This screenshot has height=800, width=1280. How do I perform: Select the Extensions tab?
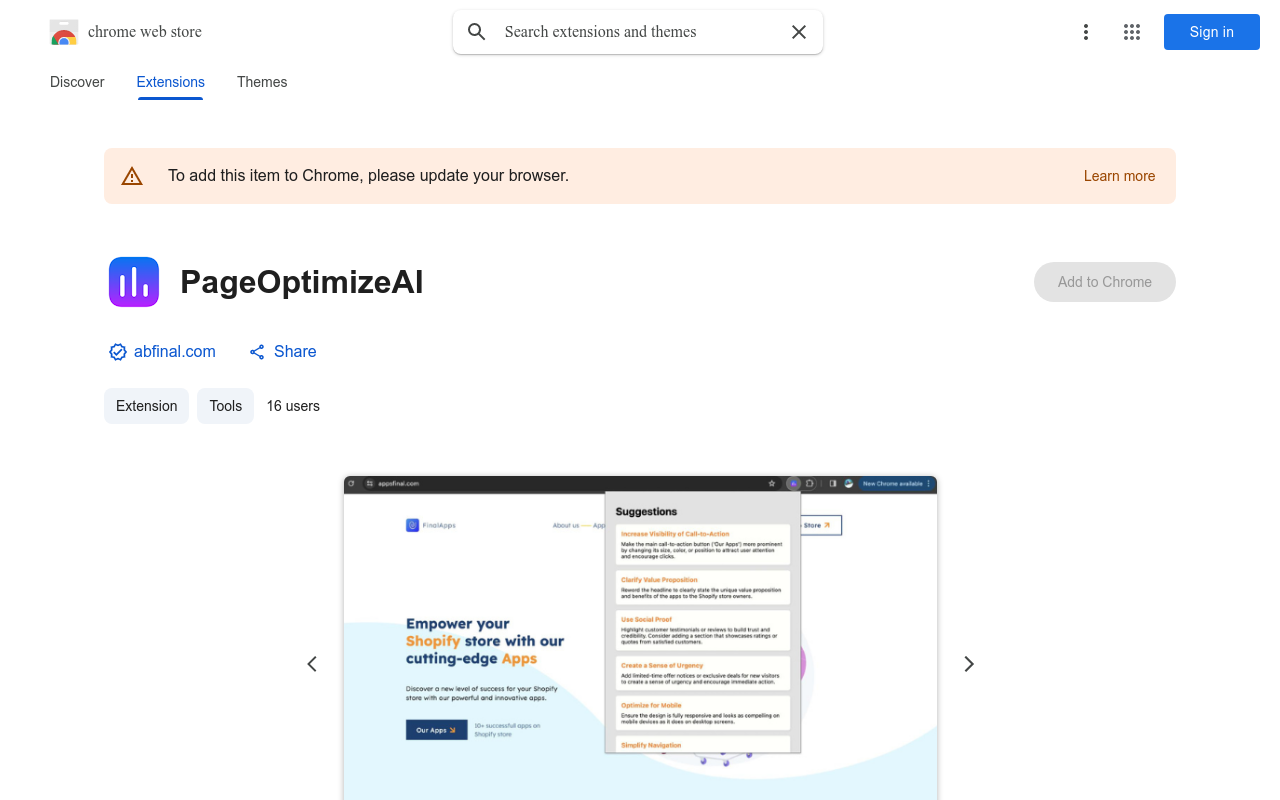click(x=171, y=82)
